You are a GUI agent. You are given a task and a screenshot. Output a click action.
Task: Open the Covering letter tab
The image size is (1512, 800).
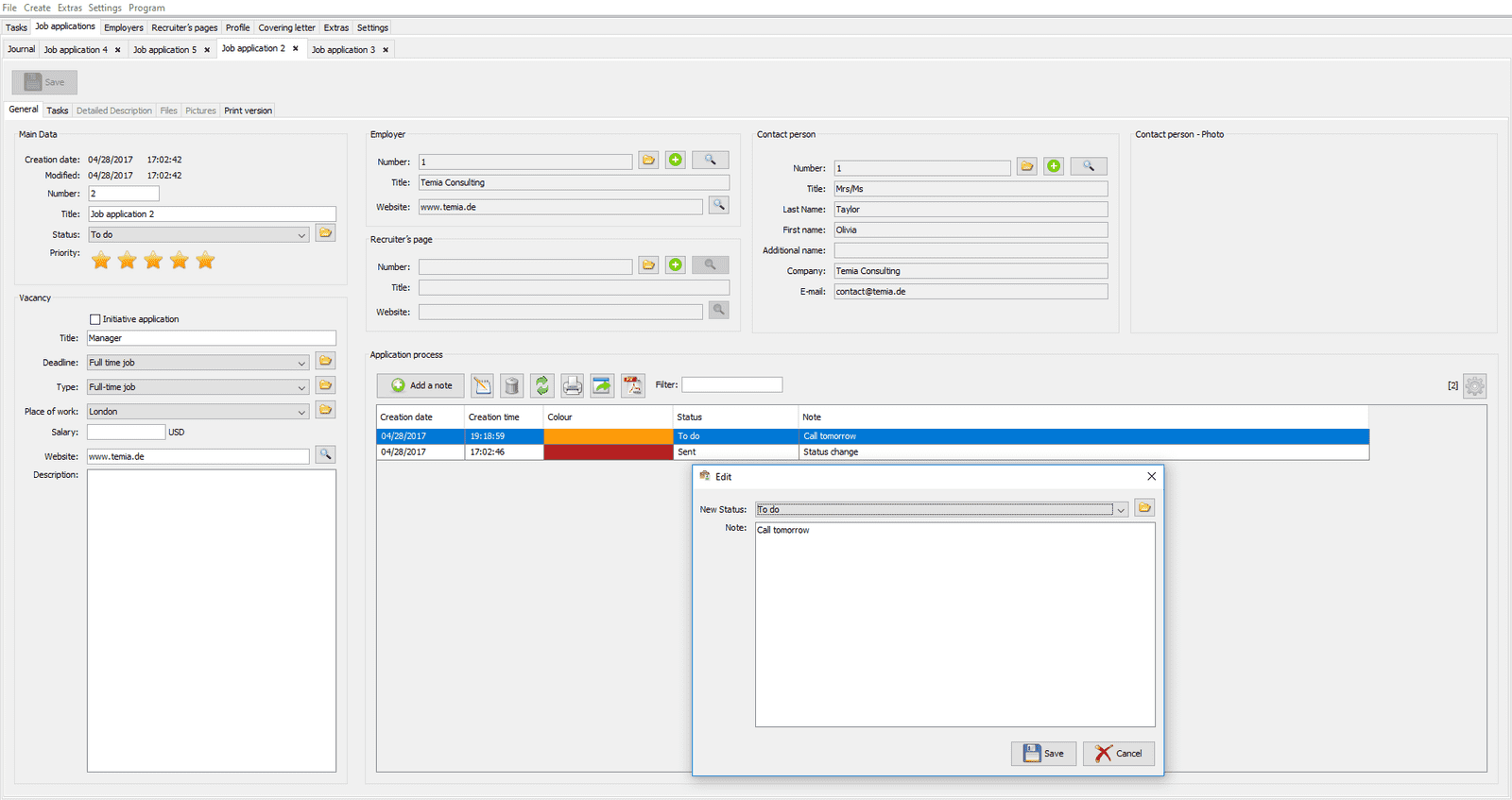[x=286, y=27]
